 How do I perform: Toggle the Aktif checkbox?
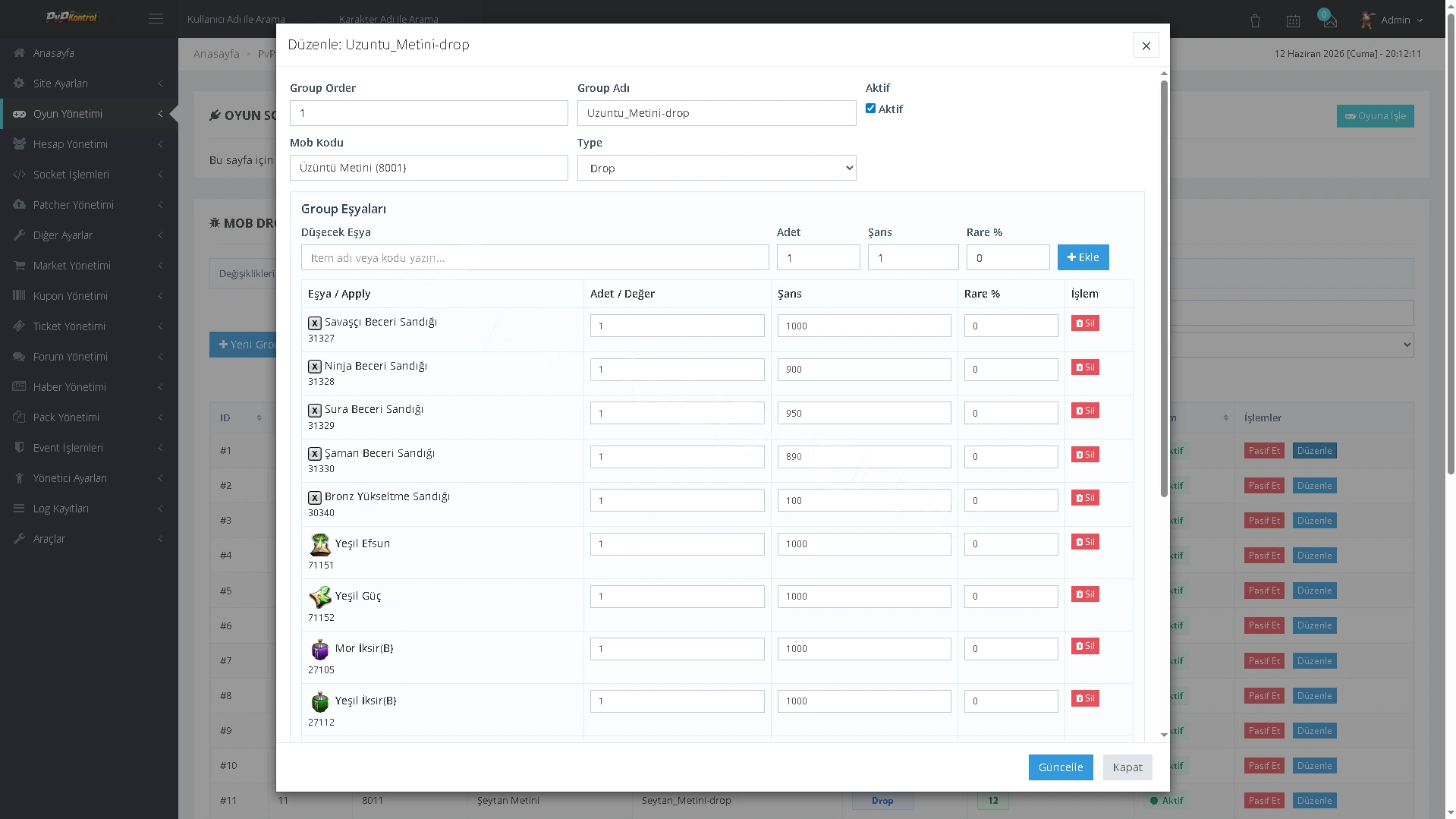coord(870,109)
